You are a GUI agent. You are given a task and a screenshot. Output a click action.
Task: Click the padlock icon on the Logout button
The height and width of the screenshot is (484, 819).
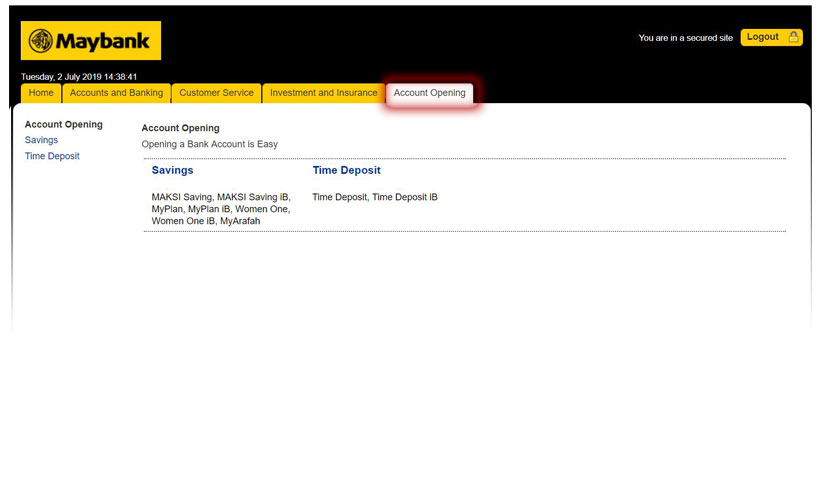click(x=793, y=37)
